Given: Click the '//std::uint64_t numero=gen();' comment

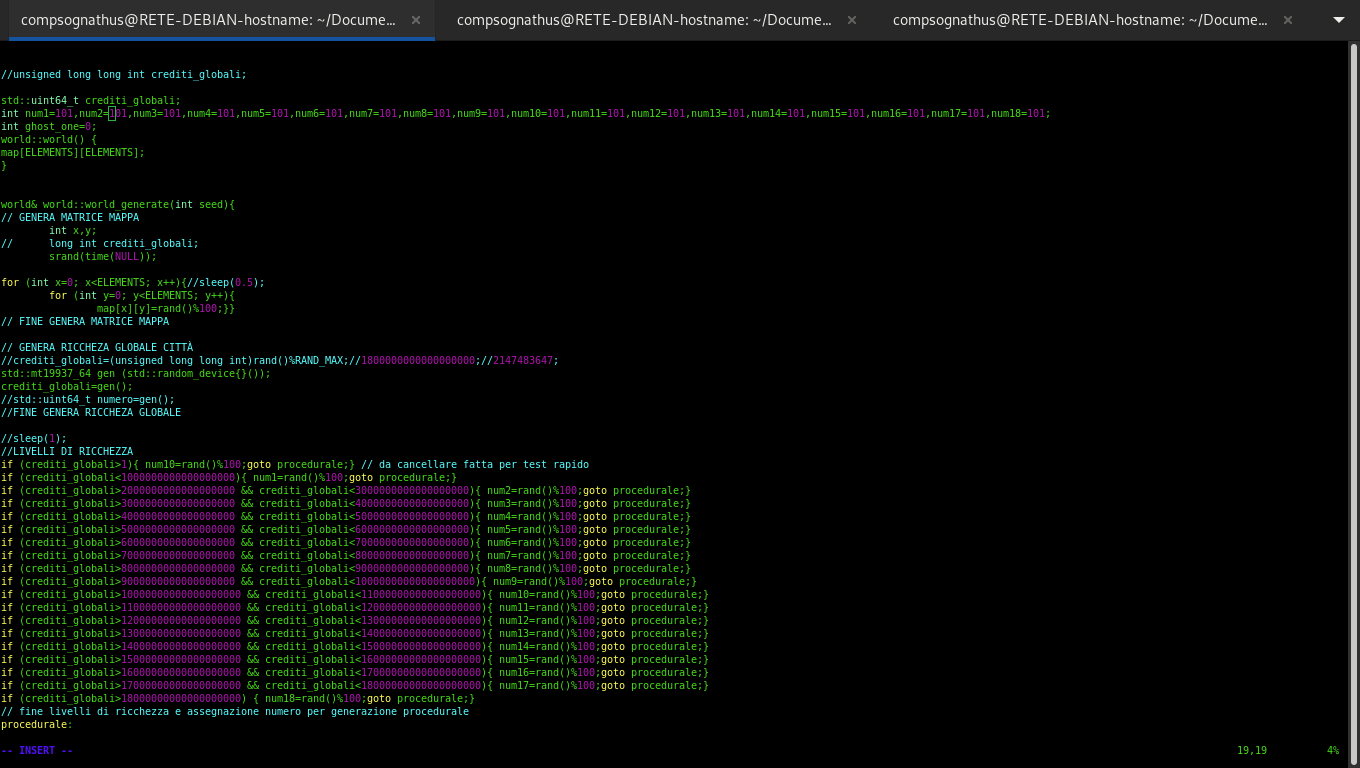Looking at the screenshot, I should coord(88,399).
